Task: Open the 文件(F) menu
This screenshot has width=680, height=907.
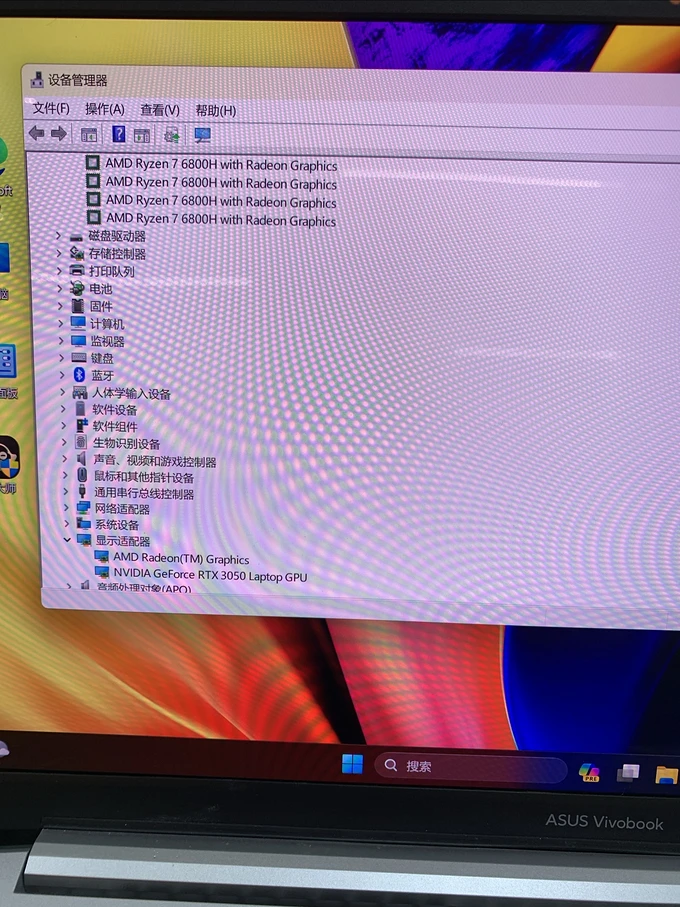Action: 51,108
